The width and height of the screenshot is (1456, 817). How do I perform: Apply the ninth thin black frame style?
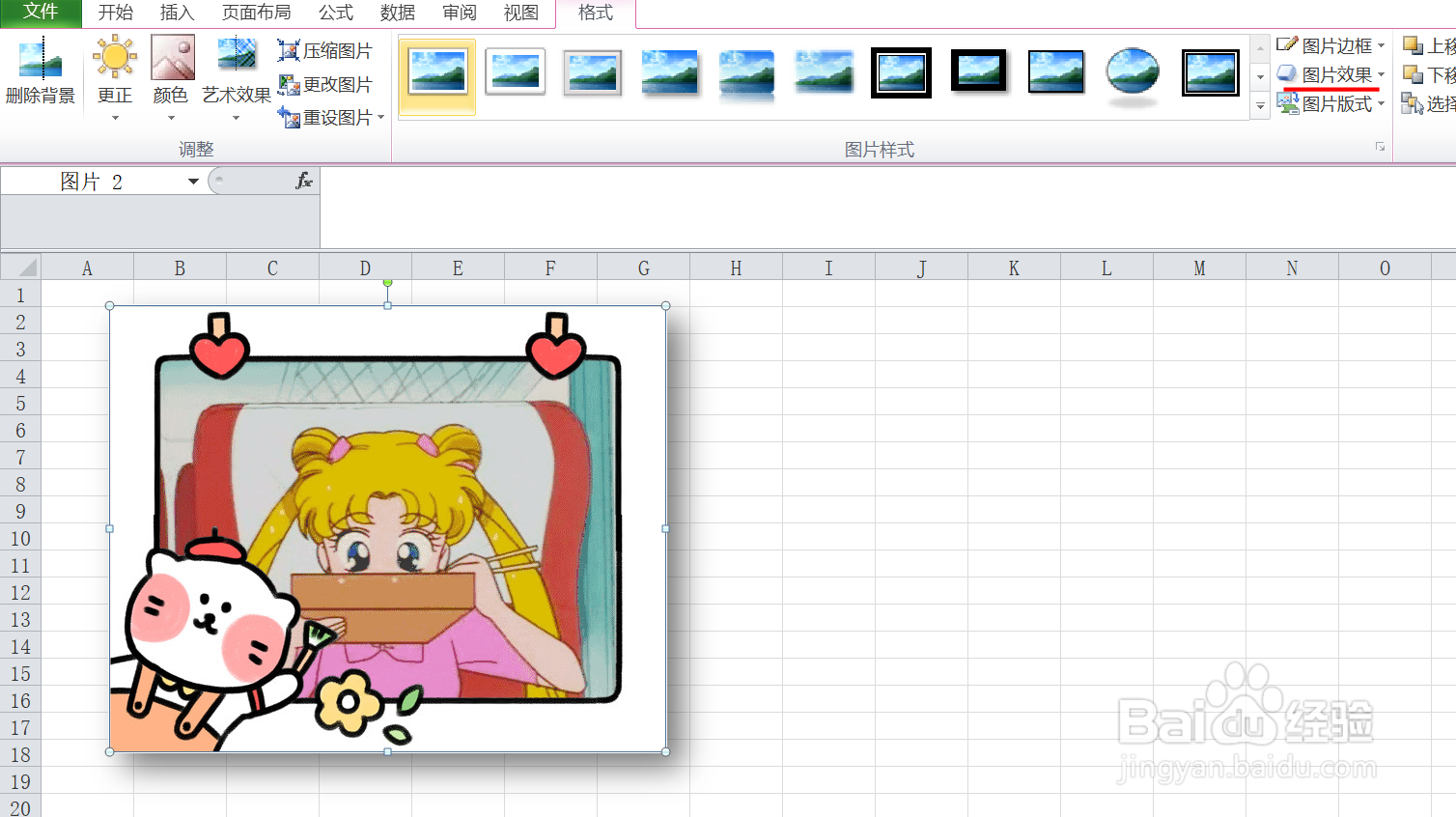click(x=1055, y=71)
